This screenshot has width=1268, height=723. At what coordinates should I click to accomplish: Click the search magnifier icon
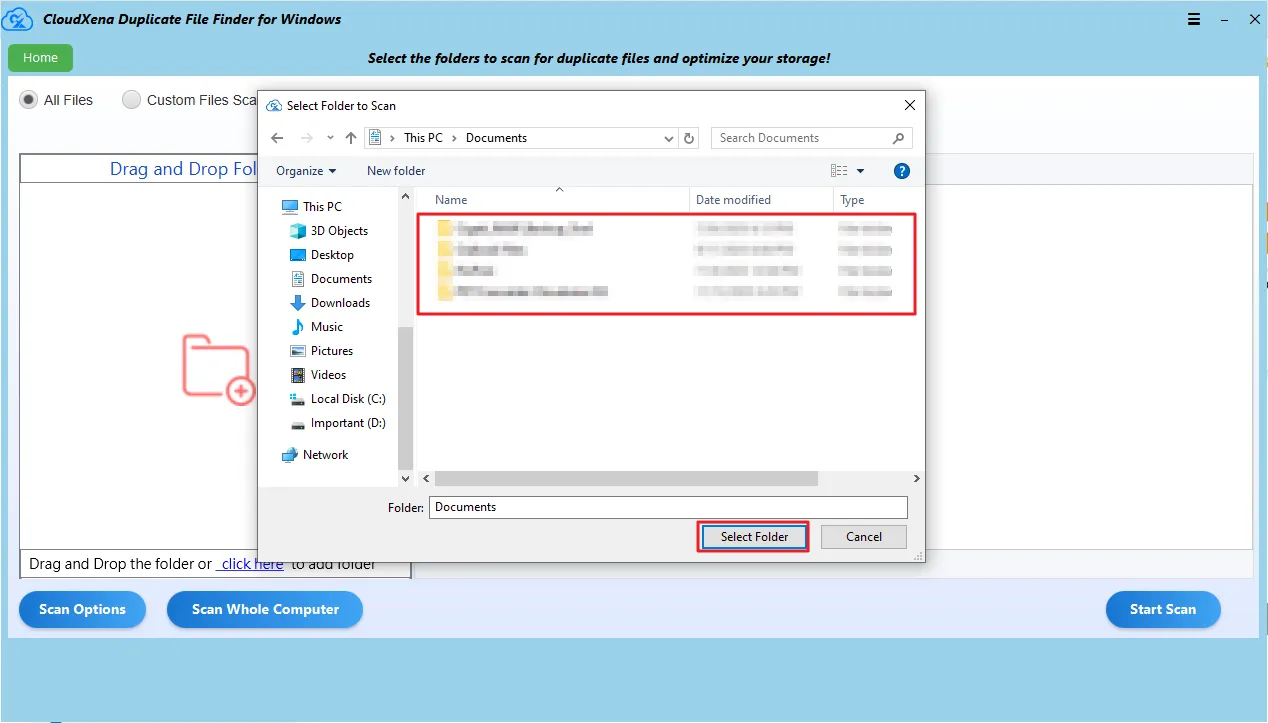898,138
